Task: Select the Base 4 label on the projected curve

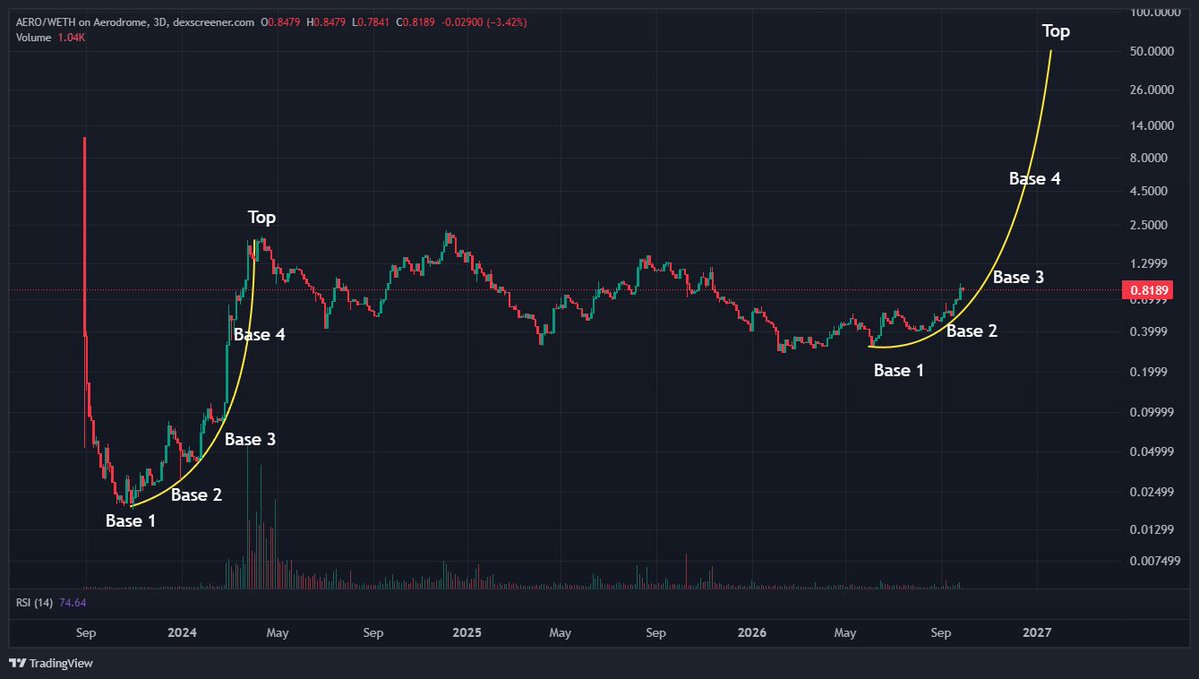Action: click(1035, 179)
